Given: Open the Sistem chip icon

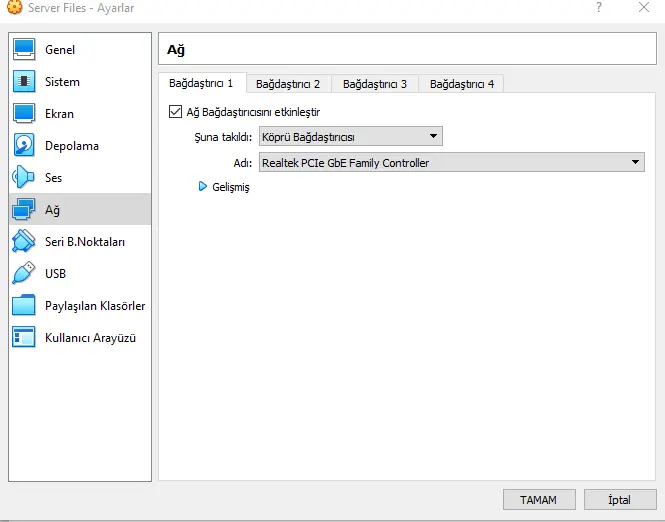Looking at the screenshot, I should [x=24, y=82].
